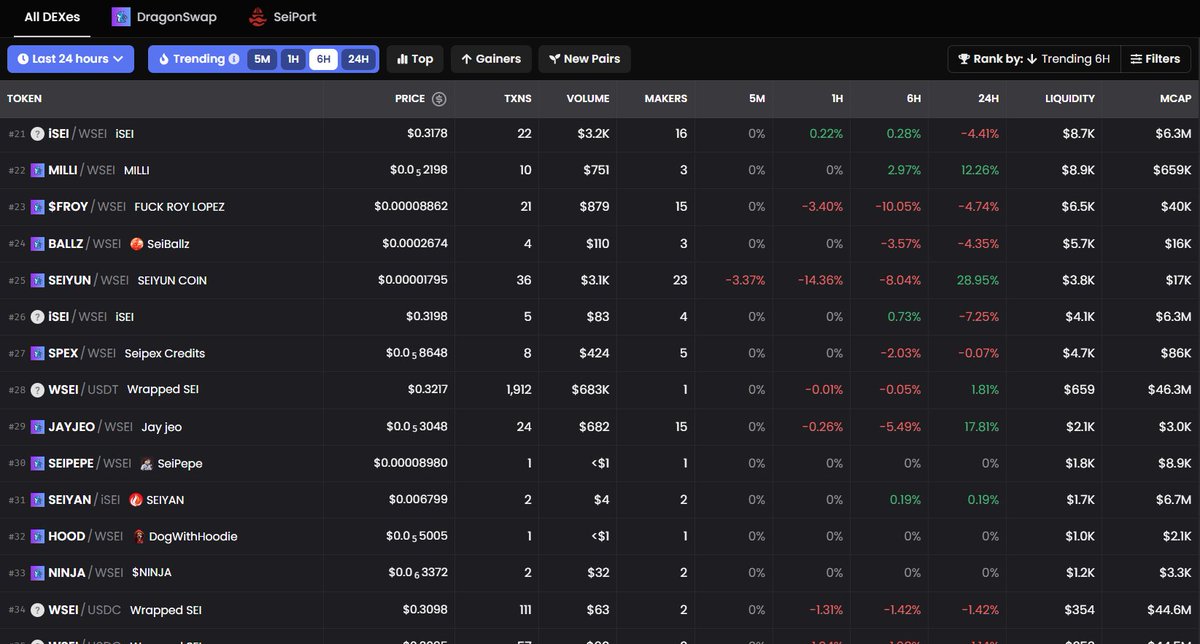The width and height of the screenshot is (1200, 644).
Task: Show New Pairs list
Action: coord(584,59)
